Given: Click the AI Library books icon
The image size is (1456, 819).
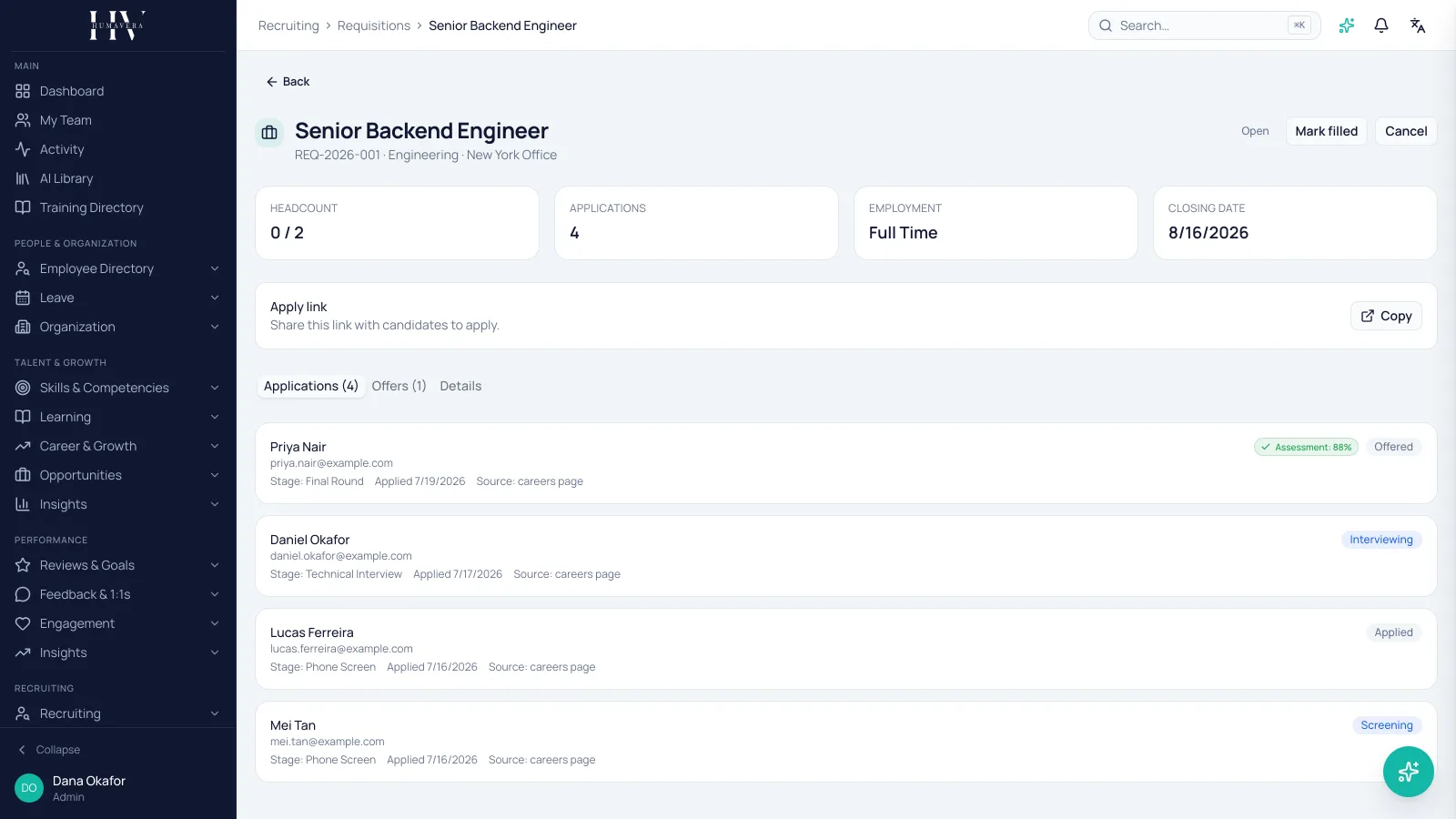Looking at the screenshot, I should (23, 178).
